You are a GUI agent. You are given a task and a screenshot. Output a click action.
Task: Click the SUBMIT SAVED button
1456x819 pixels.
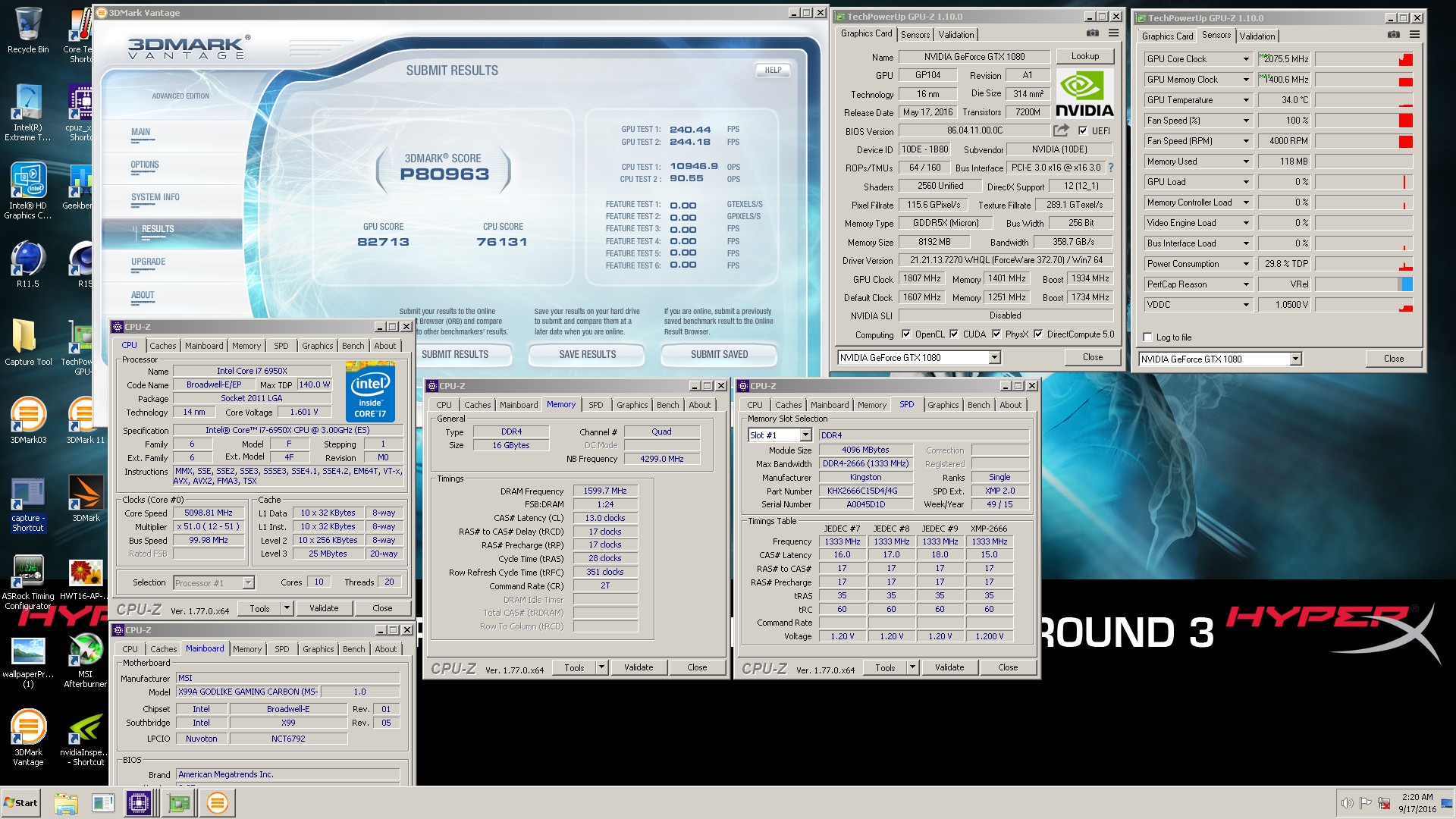719,354
